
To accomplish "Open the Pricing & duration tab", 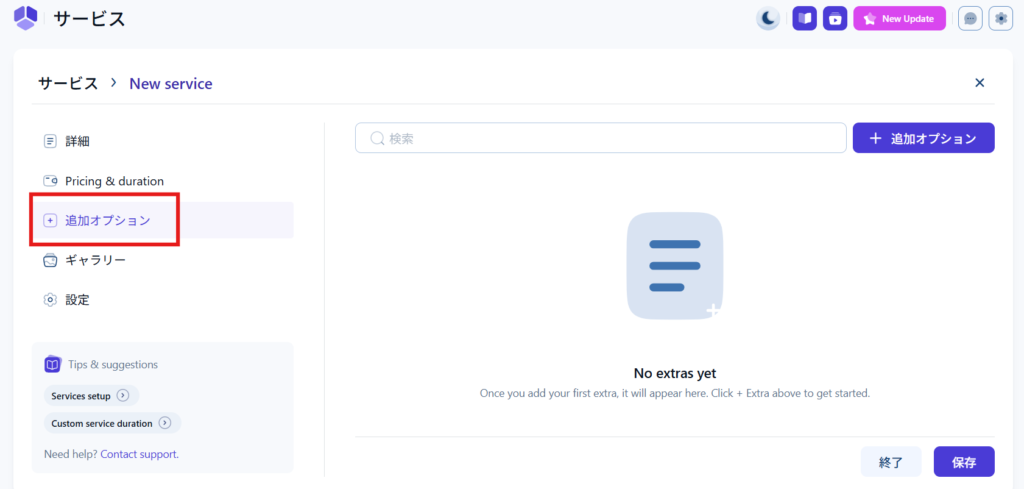I will [114, 181].
